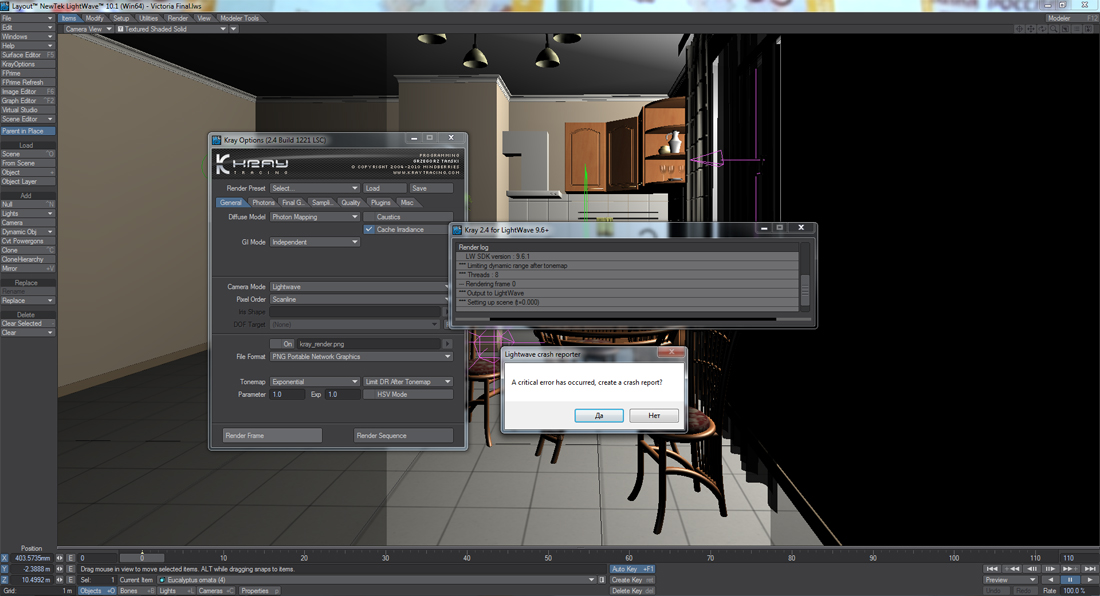Open the Camera View viewport dropdown
Screen dimensions: 1100x596
87,29
